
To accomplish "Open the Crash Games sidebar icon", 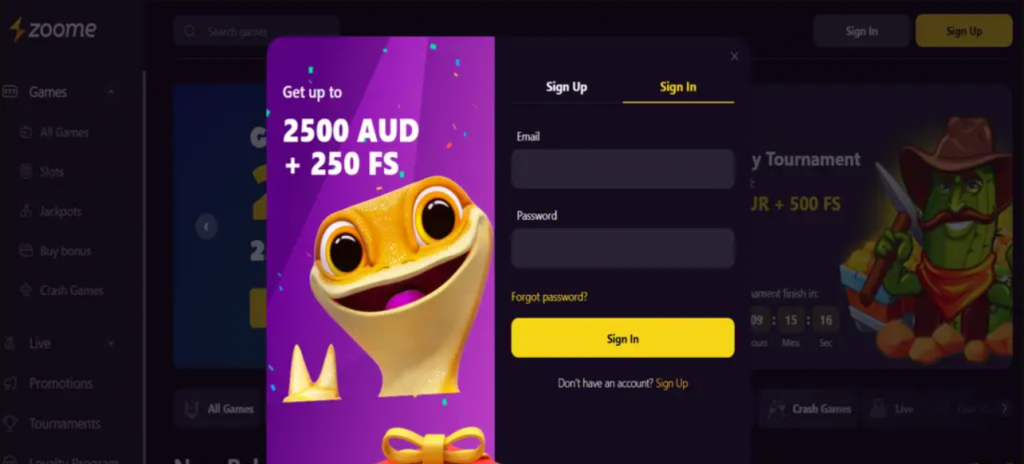I will point(25,290).
